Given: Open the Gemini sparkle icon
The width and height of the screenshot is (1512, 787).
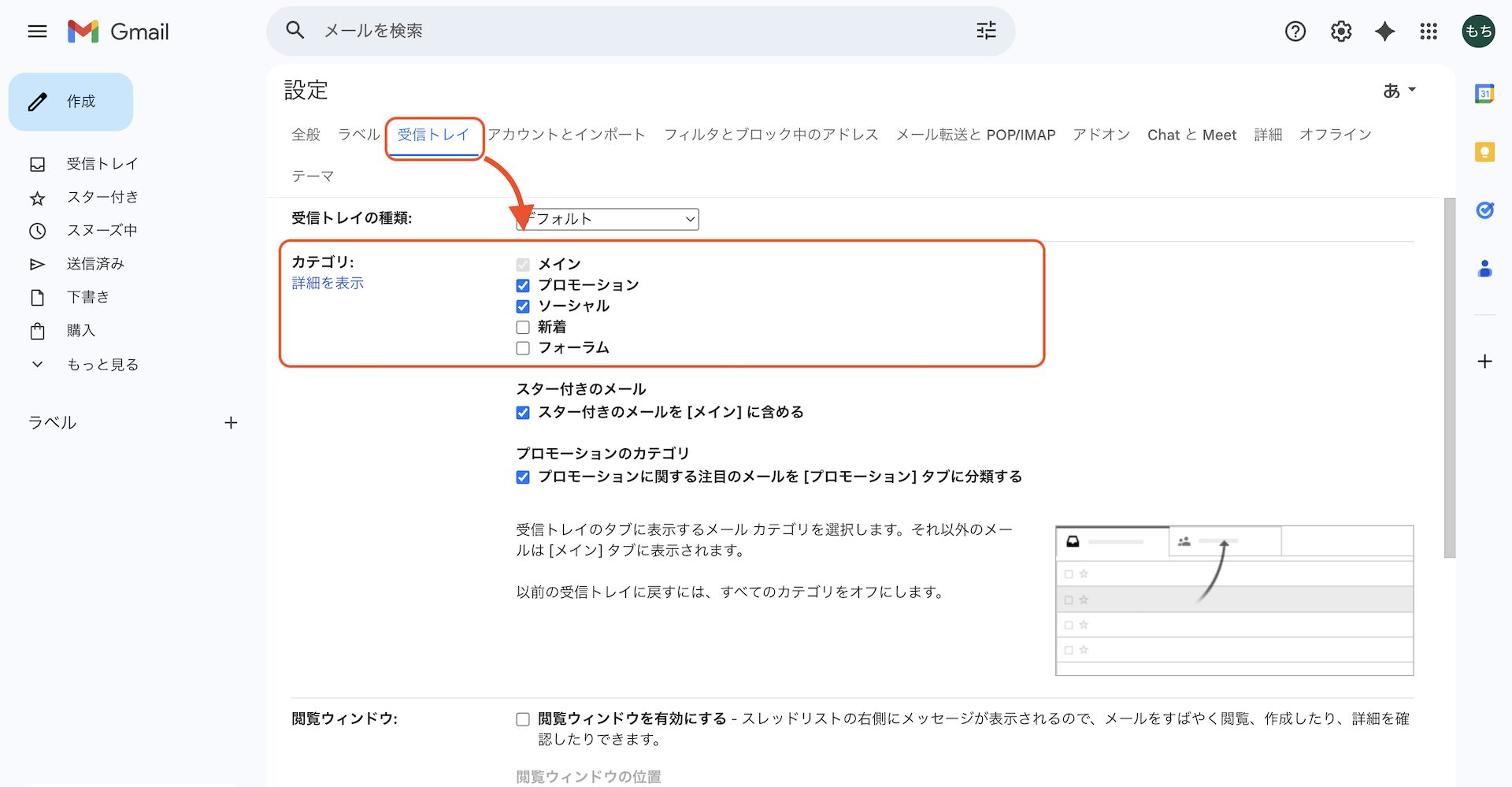Looking at the screenshot, I should [x=1384, y=32].
